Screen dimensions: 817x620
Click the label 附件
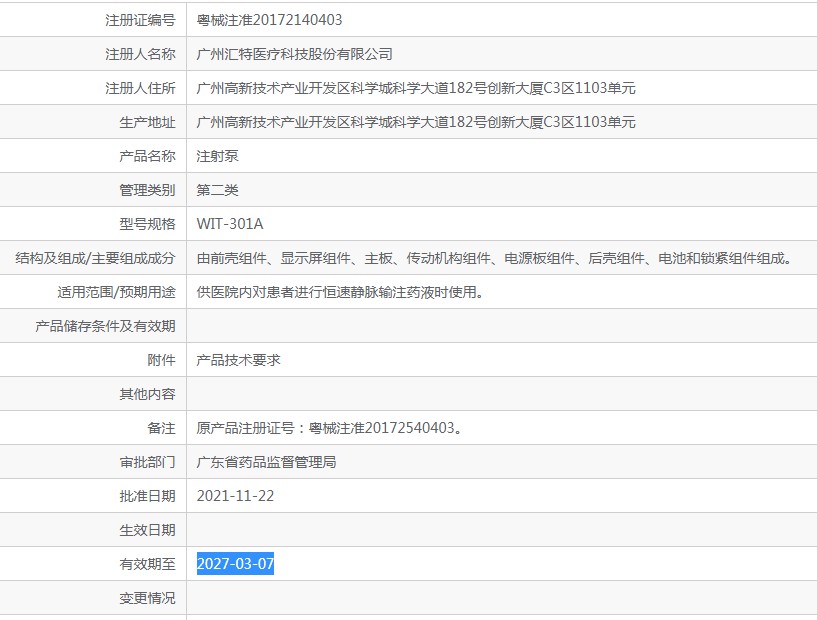[162, 360]
